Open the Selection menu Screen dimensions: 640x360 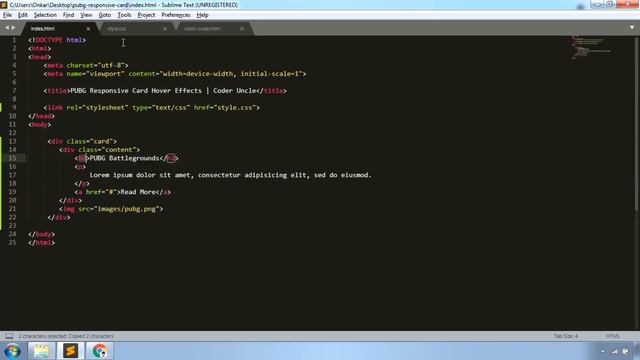[x=45, y=15]
